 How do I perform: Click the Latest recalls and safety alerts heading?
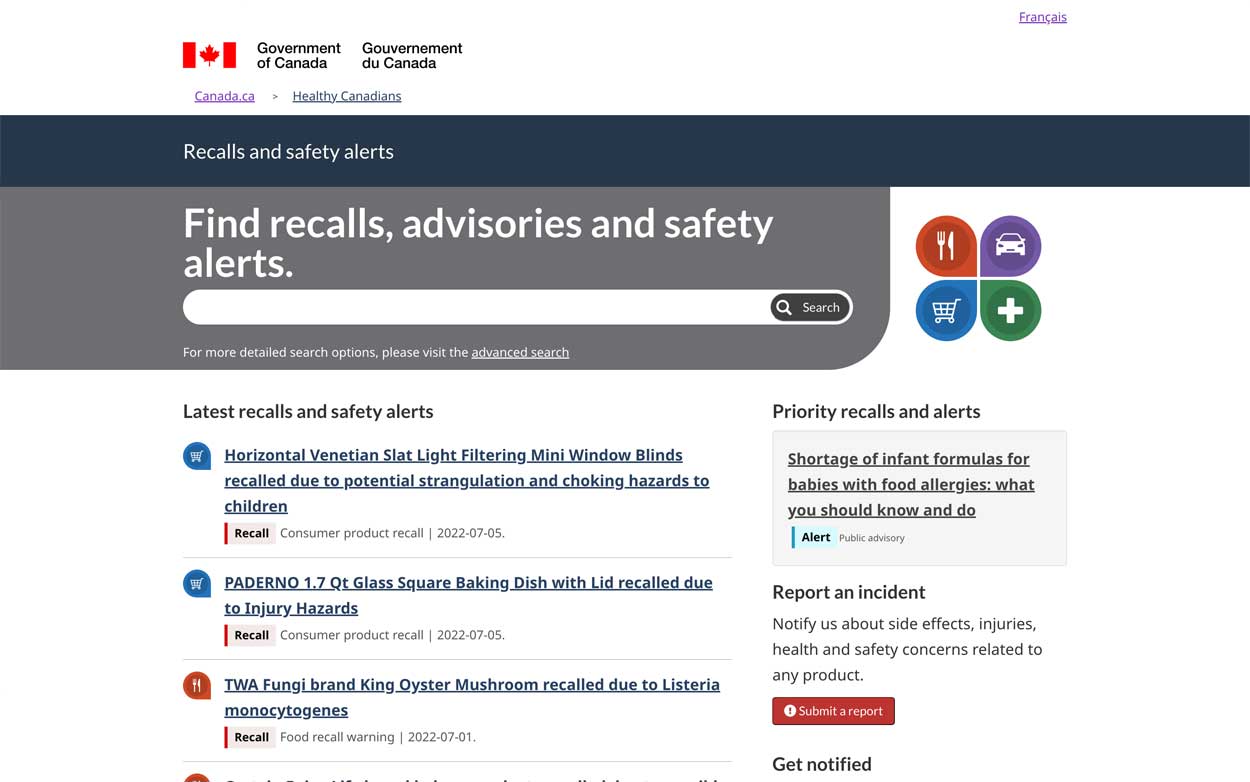[308, 412]
